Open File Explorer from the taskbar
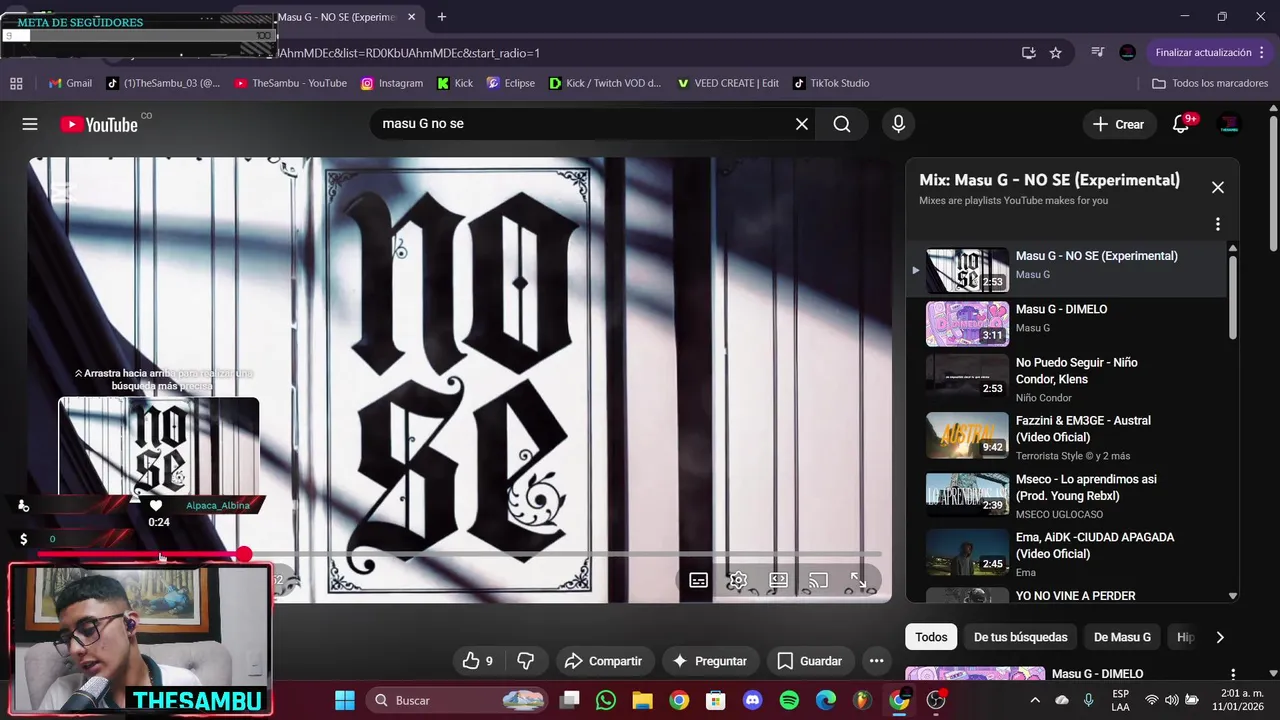Image resolution: width=1280 pixels, height=720 pixels. tap(642, 700)
